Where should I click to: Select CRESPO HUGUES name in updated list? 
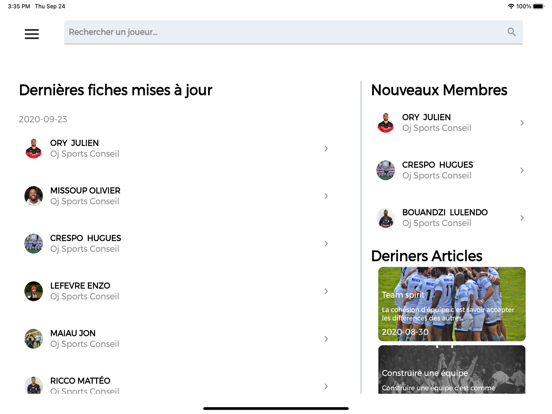86,238
